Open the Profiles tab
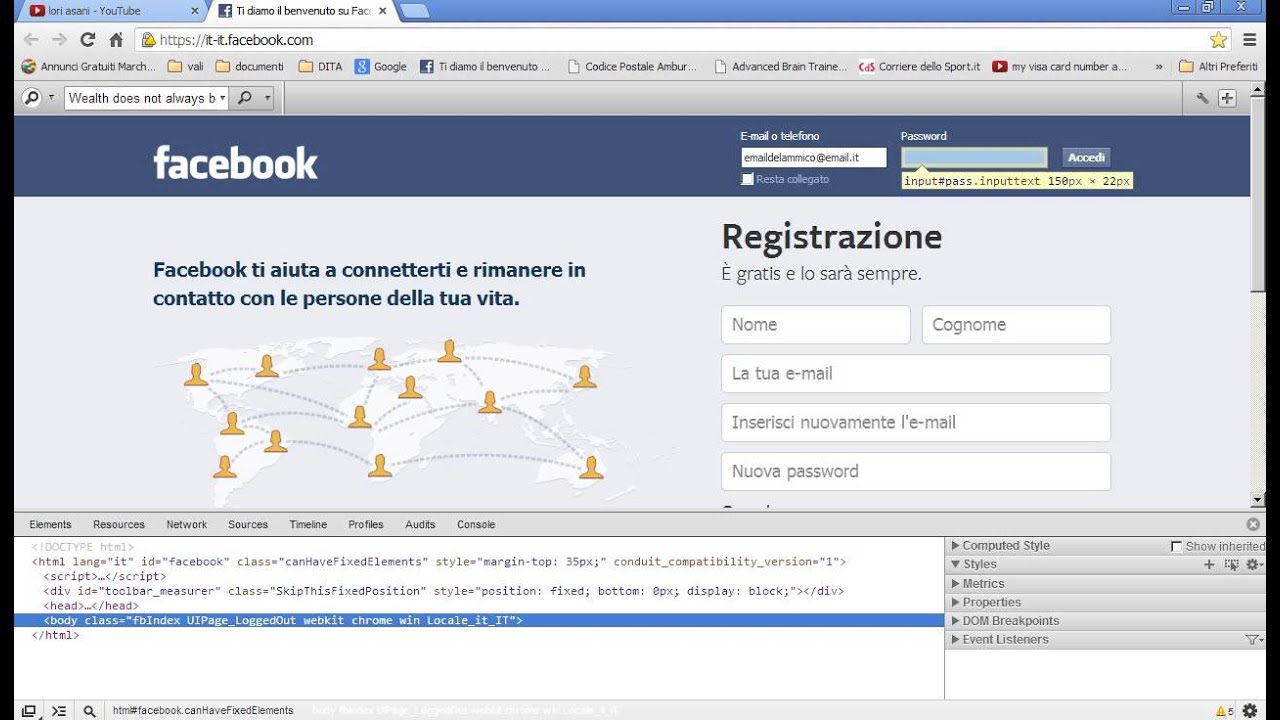The image size is (1280, 720). point(366,524)
